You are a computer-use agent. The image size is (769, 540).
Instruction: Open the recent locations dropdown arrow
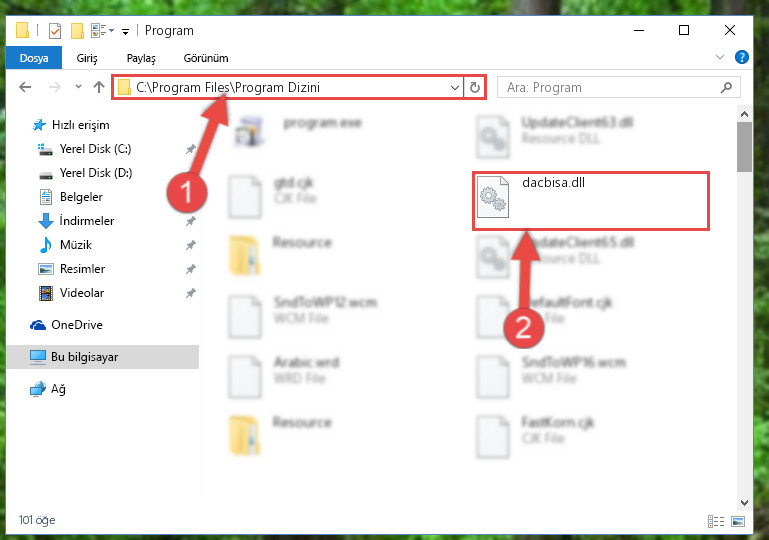tap(78, 87)
